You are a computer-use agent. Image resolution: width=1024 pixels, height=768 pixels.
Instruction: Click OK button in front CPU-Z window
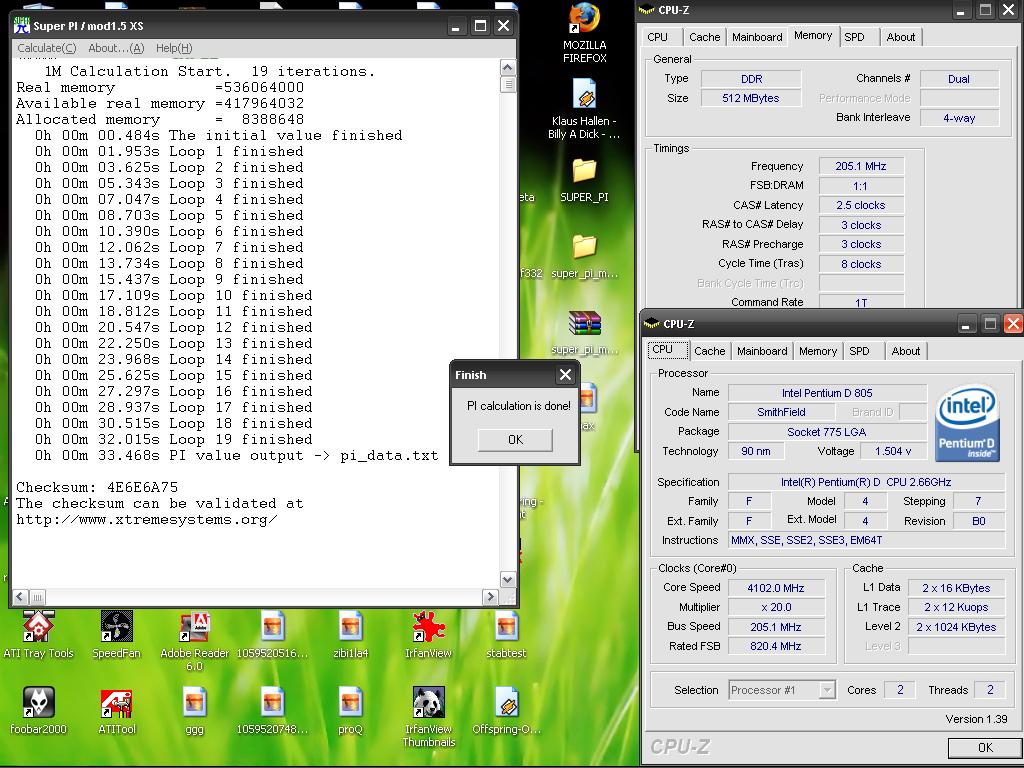985,748
